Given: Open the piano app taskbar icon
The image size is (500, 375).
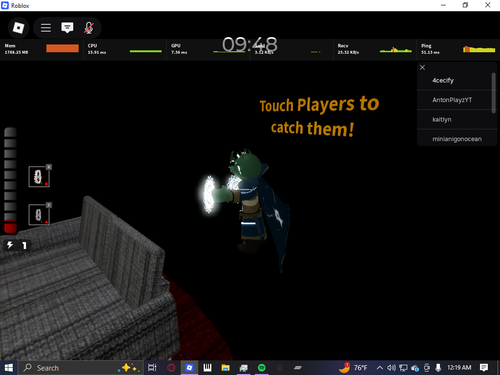Looking at the screenshot, I should click(x=207, y=368).
